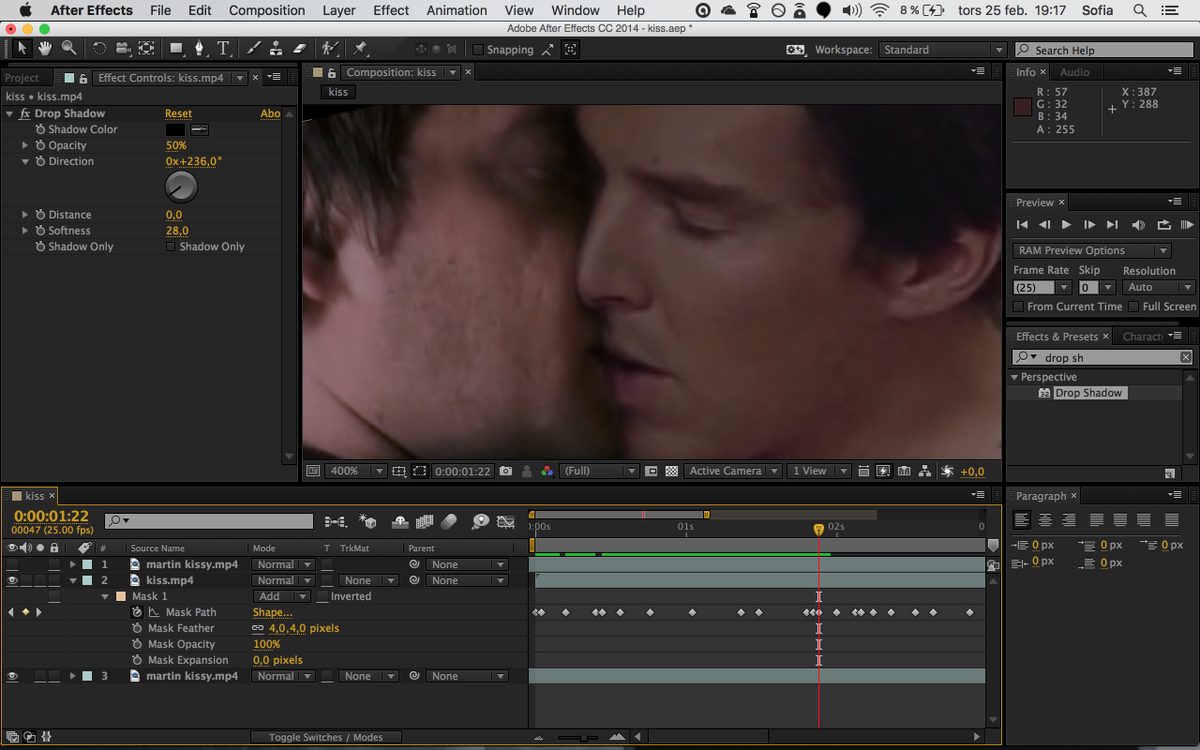Select the Pen tool
This screenshot has width=1200, height=750.
tap(200, 48)
